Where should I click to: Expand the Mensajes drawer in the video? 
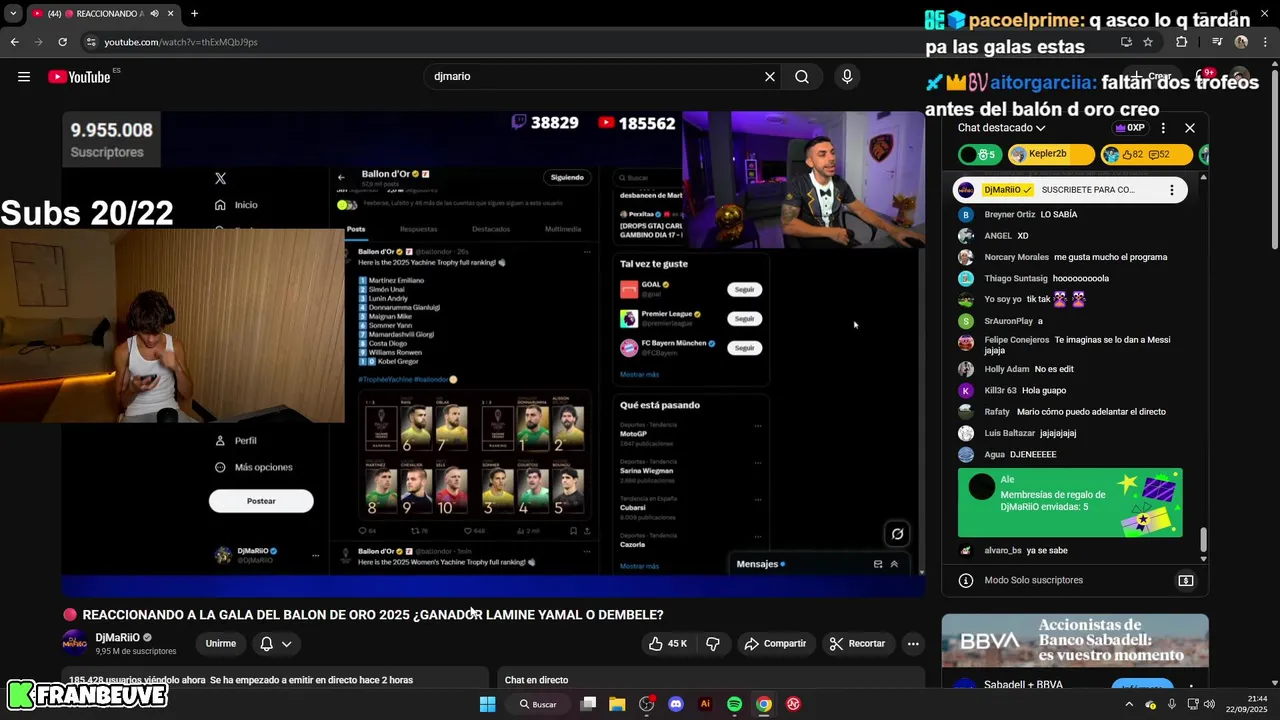pos(894,564)
